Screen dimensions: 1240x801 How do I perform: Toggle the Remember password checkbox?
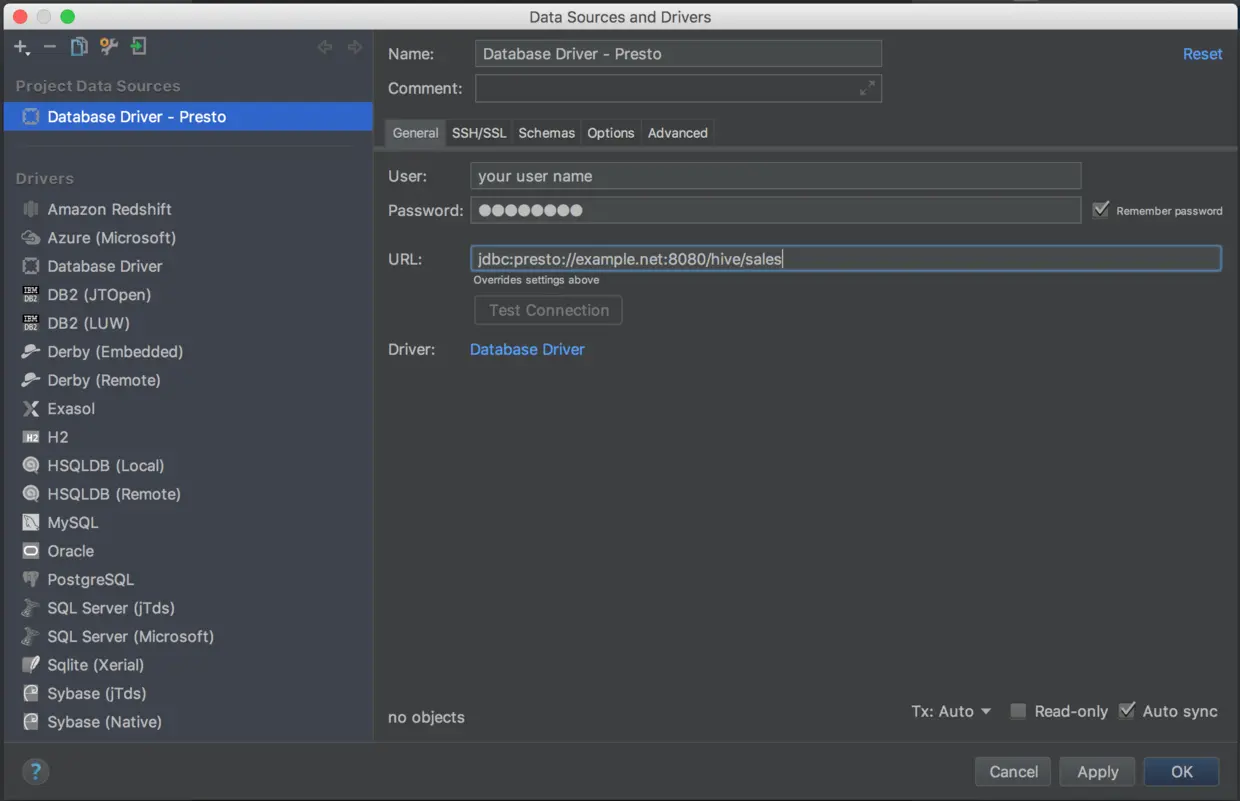pyautogui.click(x=1101, y=210)
